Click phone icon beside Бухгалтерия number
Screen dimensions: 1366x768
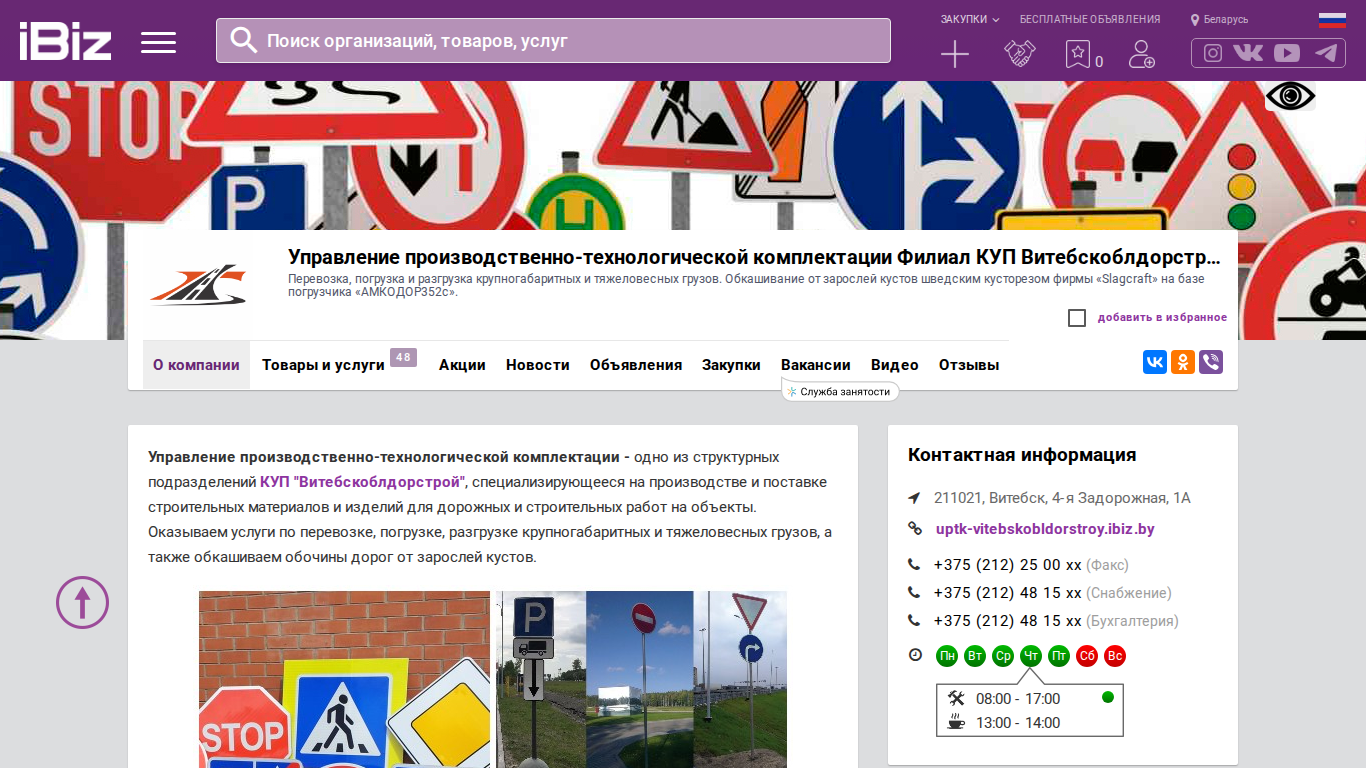pyautogui.click(x=914, y=621)
